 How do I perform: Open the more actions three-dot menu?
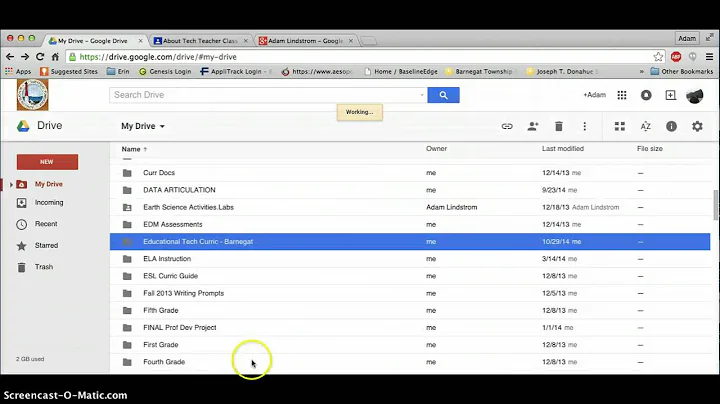pos(585,126)
